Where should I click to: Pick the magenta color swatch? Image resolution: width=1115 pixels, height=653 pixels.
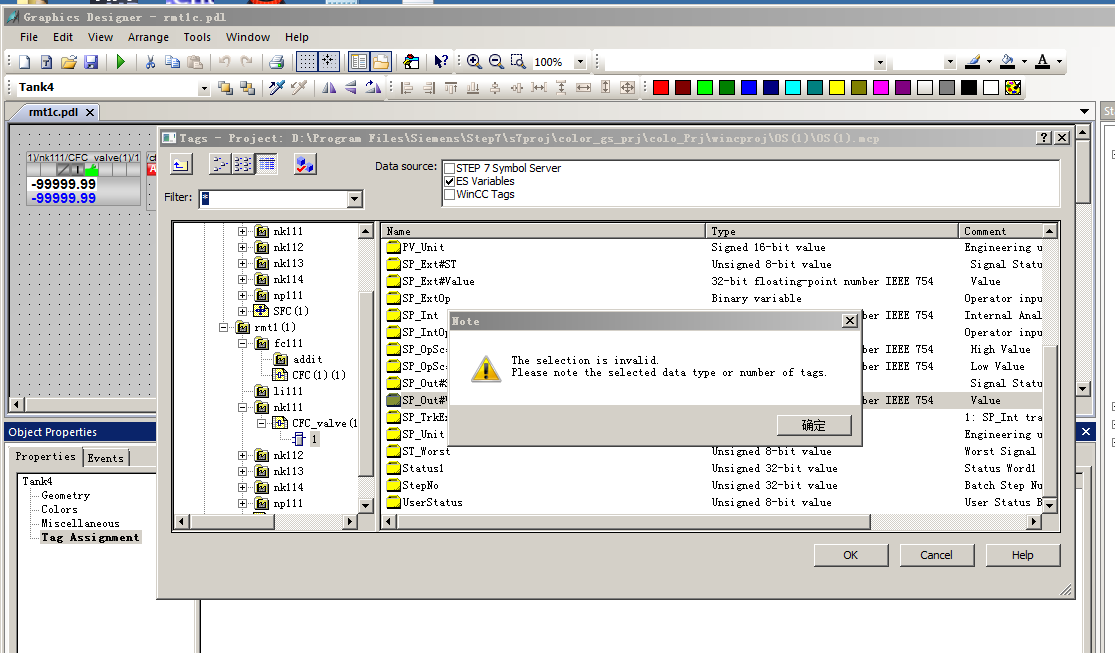click(x=881, y=87)
